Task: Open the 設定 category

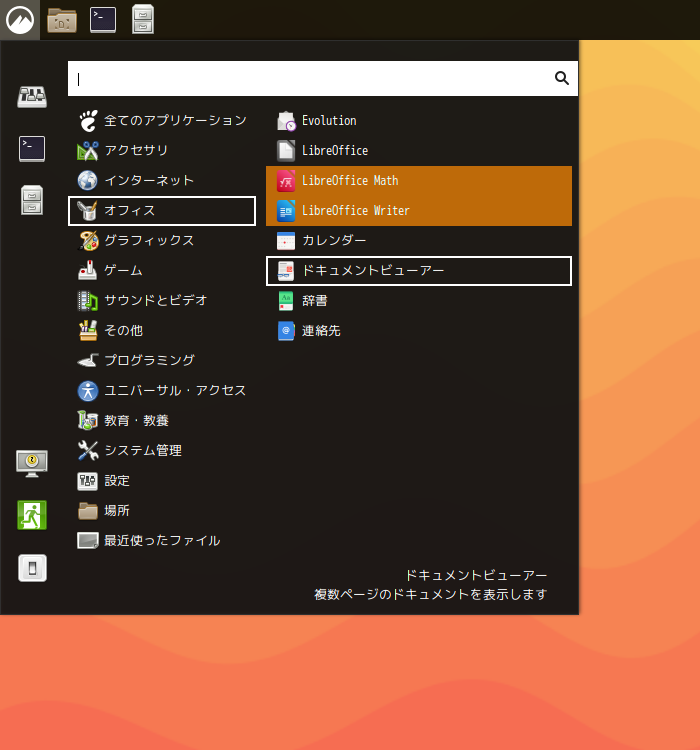Action: pos(162,481)
